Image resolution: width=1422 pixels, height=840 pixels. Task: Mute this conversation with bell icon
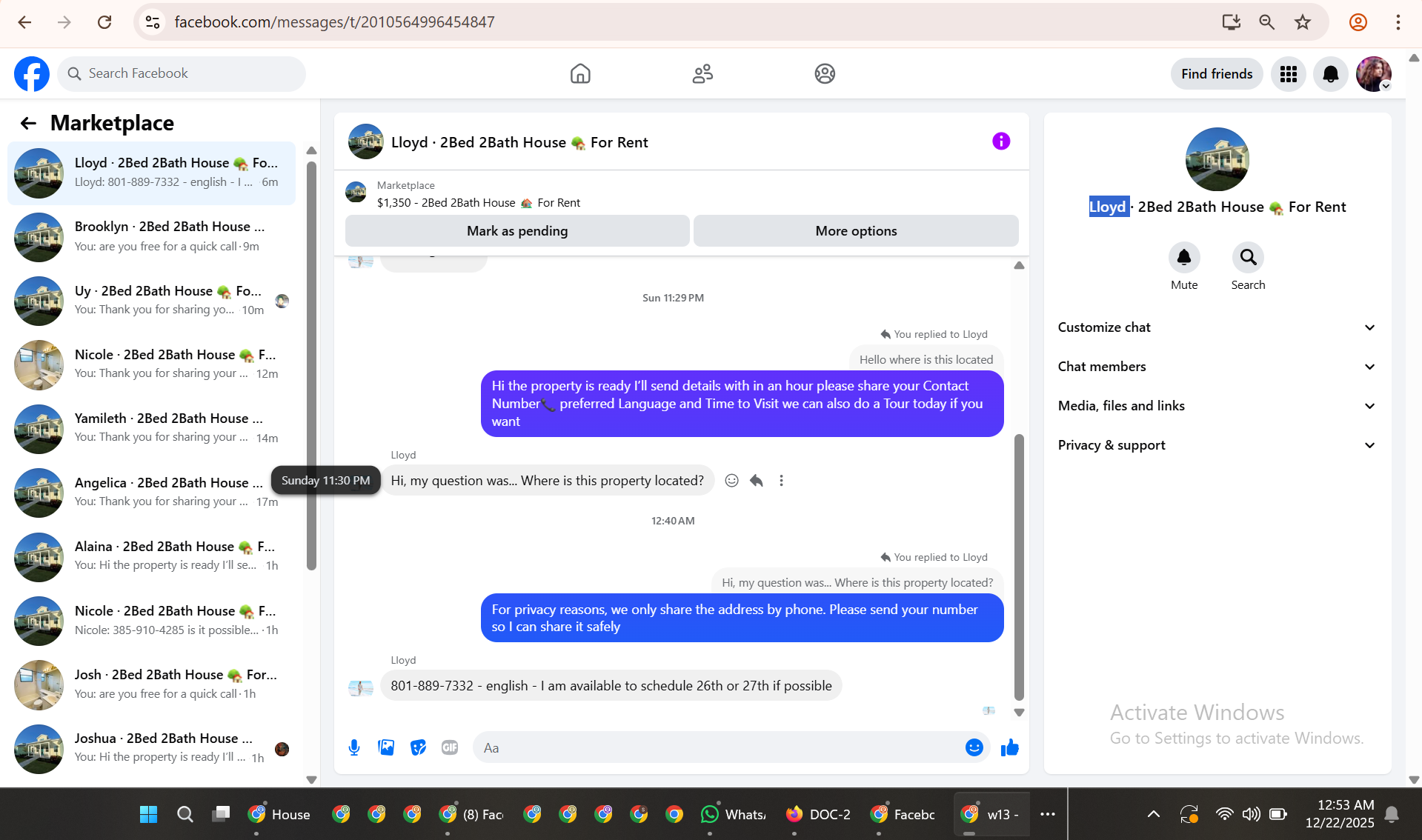click(1184, 257)
